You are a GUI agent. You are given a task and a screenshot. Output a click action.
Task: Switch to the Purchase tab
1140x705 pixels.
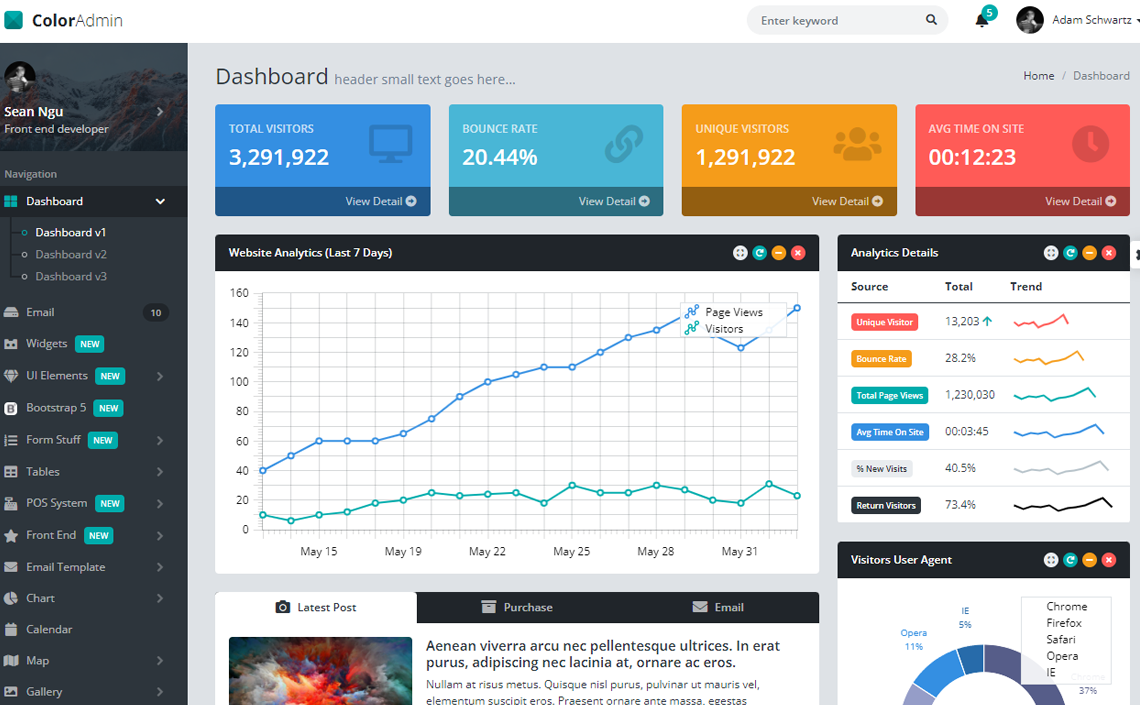pos(517,607)
